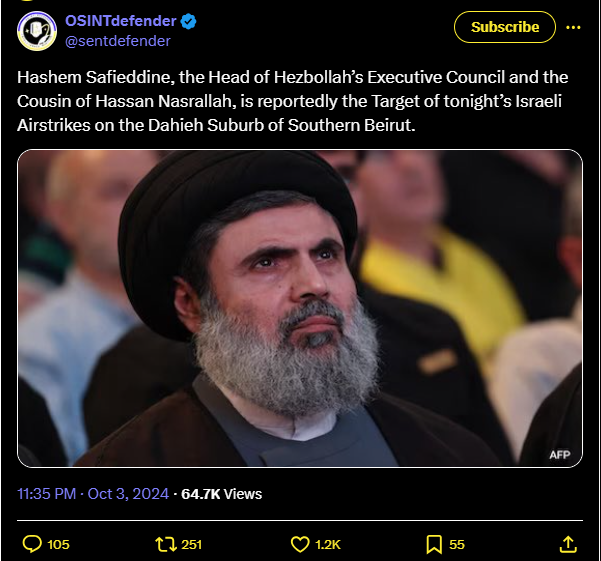
Task: Click the @sentdefender handle
Action: click(x=118, y=41)
